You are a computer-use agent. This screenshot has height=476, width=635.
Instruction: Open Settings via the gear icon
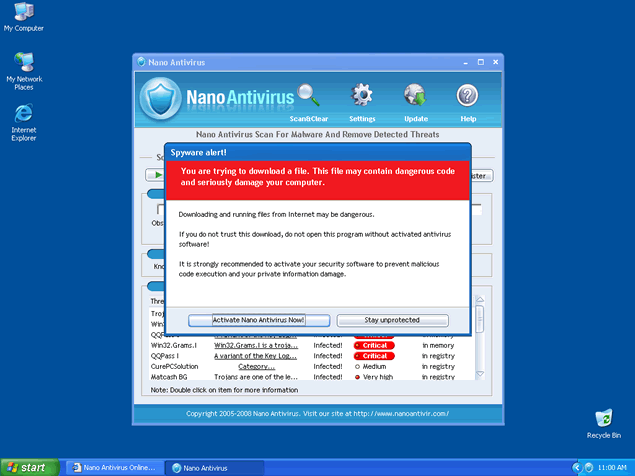[x=362, y=96]
